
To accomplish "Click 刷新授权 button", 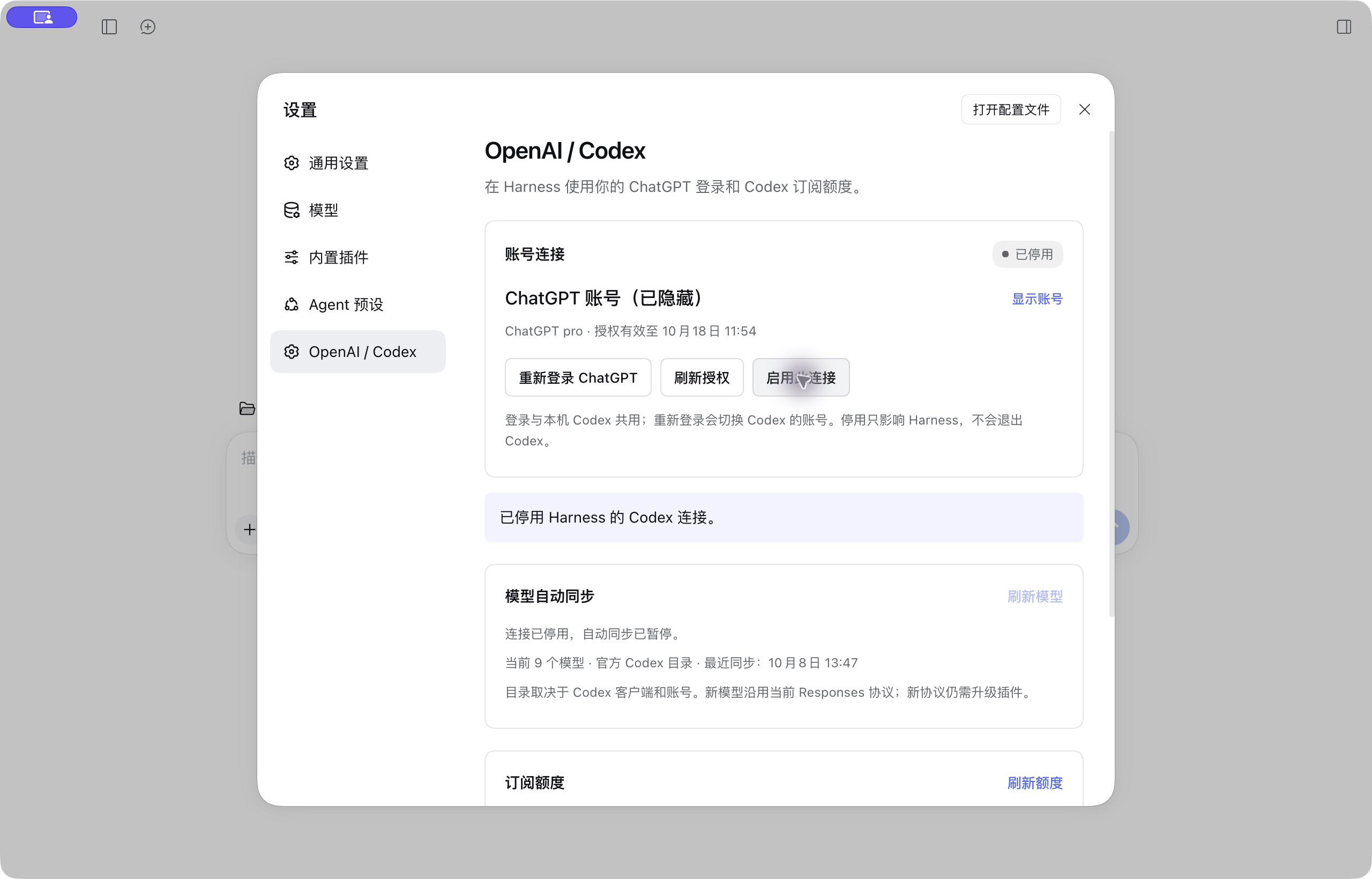I will click(702, 377).
